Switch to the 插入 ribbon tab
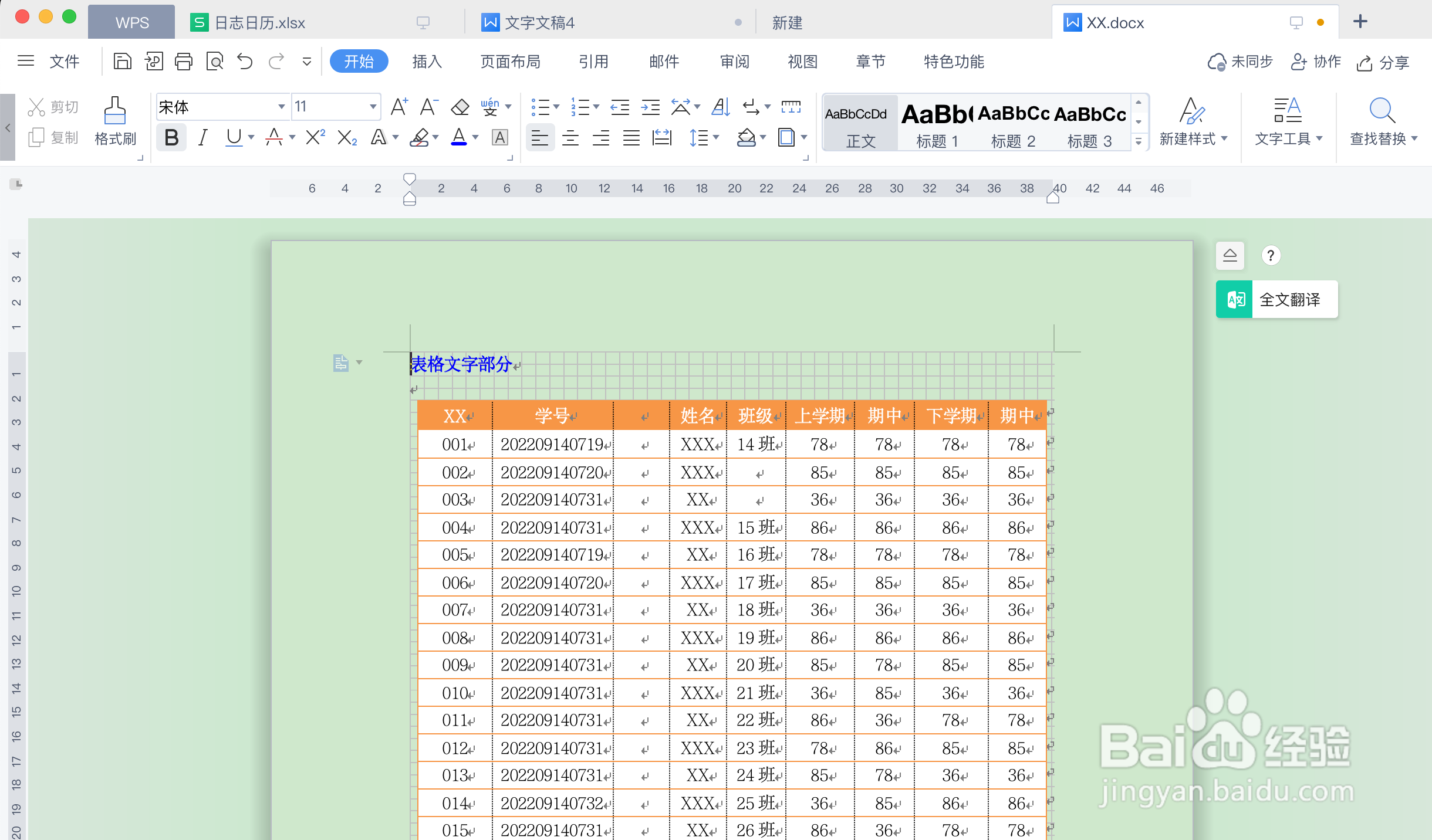 (x=427, y=61)
